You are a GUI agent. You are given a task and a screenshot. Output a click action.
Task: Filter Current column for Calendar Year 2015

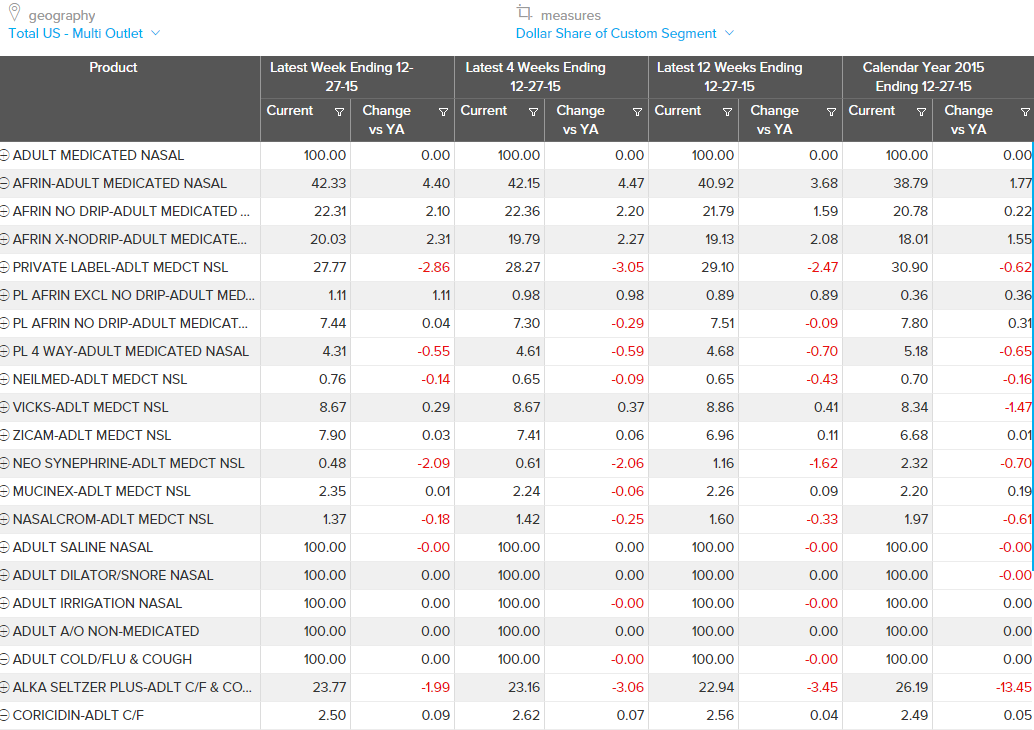921,112
